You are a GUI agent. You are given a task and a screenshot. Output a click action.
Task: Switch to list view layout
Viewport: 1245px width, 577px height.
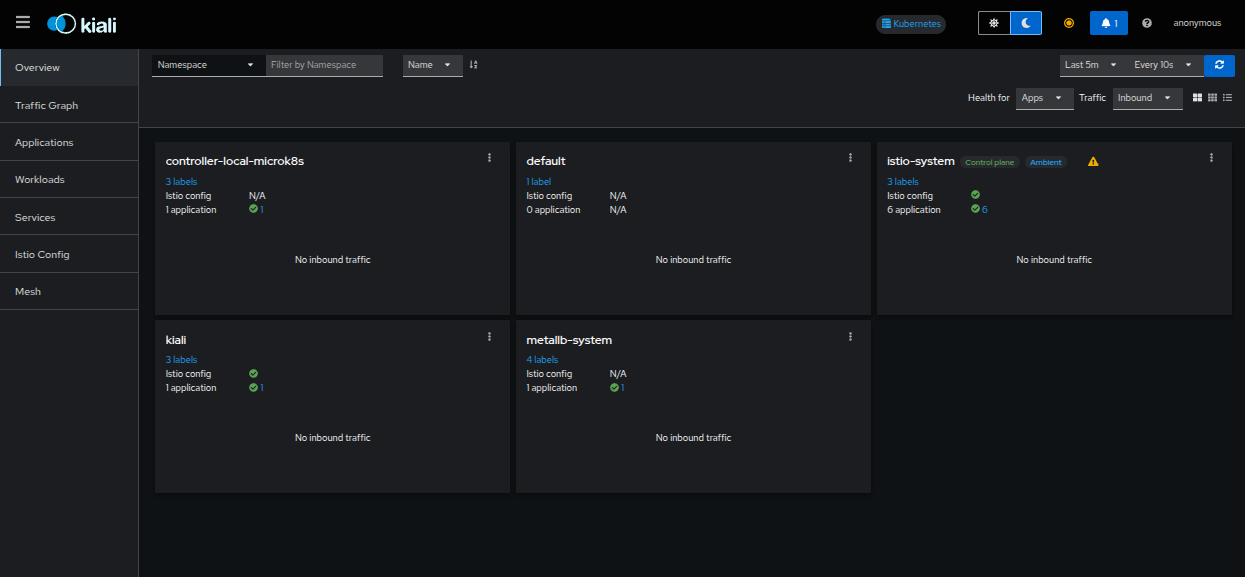[x=1227, y=98]
